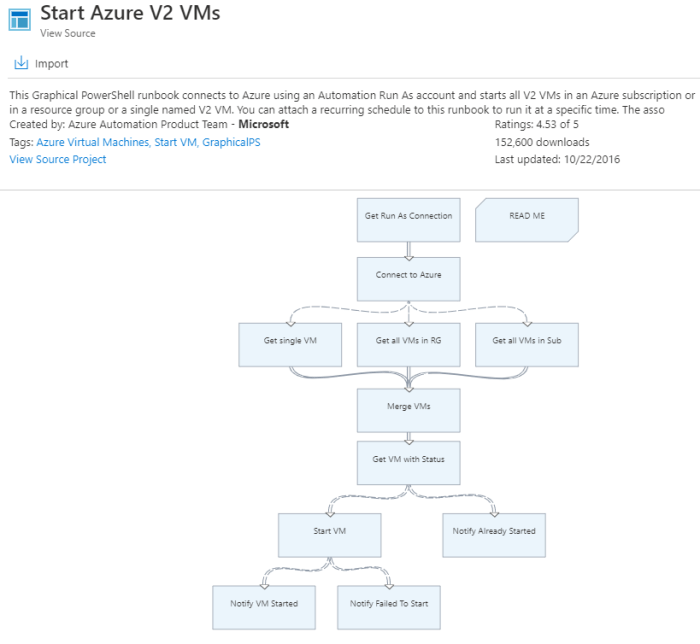Screen dimensions: 700x644
Task: Click the Import button label
Action: point(52,64)
